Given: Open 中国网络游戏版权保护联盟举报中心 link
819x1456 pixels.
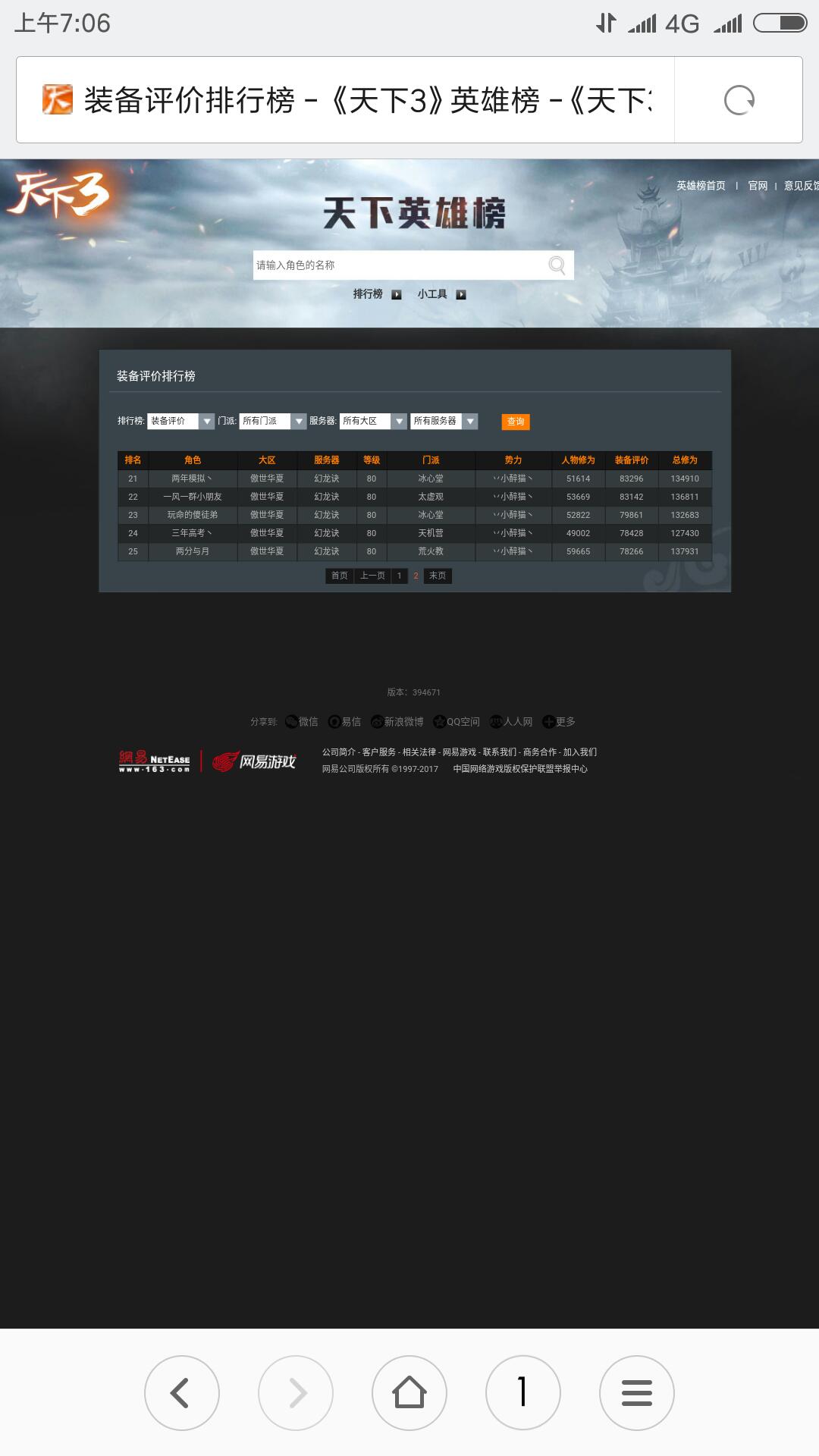Looking at the screenshot, I should 520,769.
